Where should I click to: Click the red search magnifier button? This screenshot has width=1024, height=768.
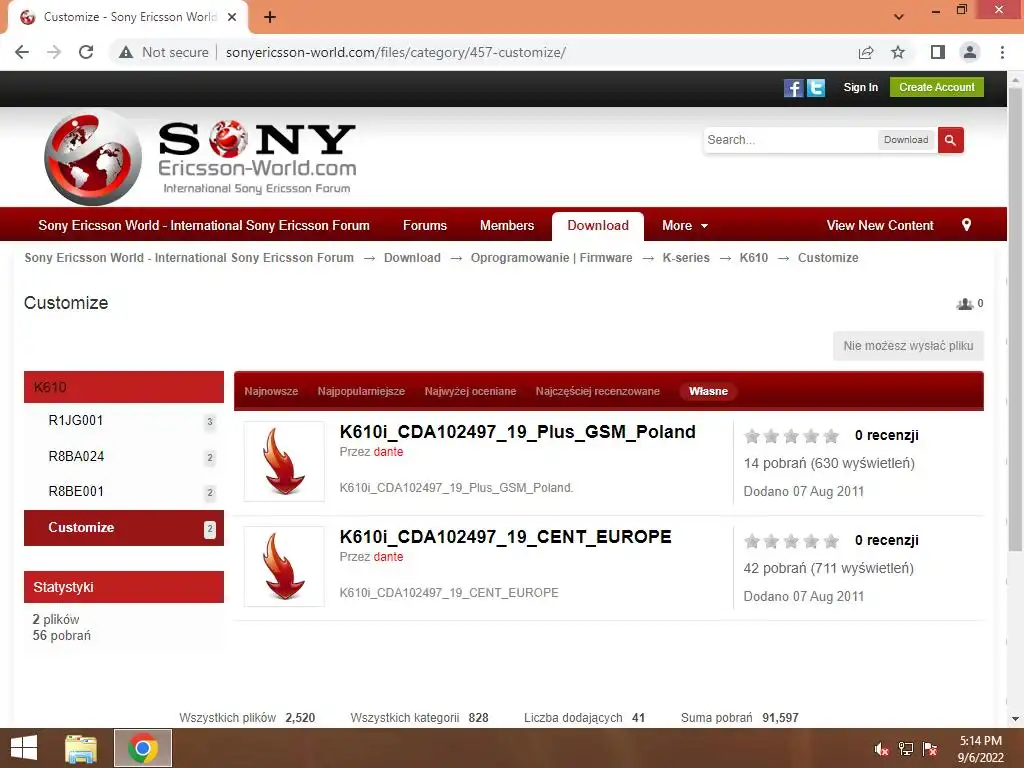pyautogui.click(x=950, y=140)
